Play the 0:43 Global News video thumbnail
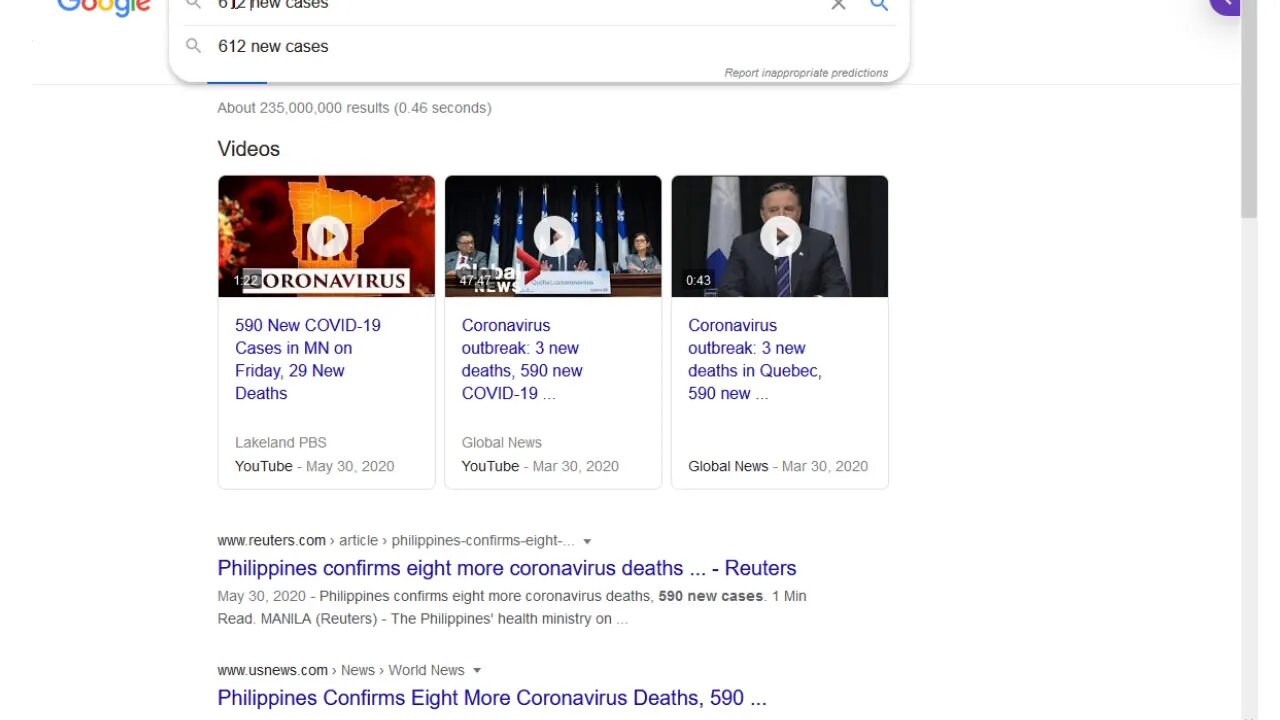1280x720 pixels. [780, 237]
